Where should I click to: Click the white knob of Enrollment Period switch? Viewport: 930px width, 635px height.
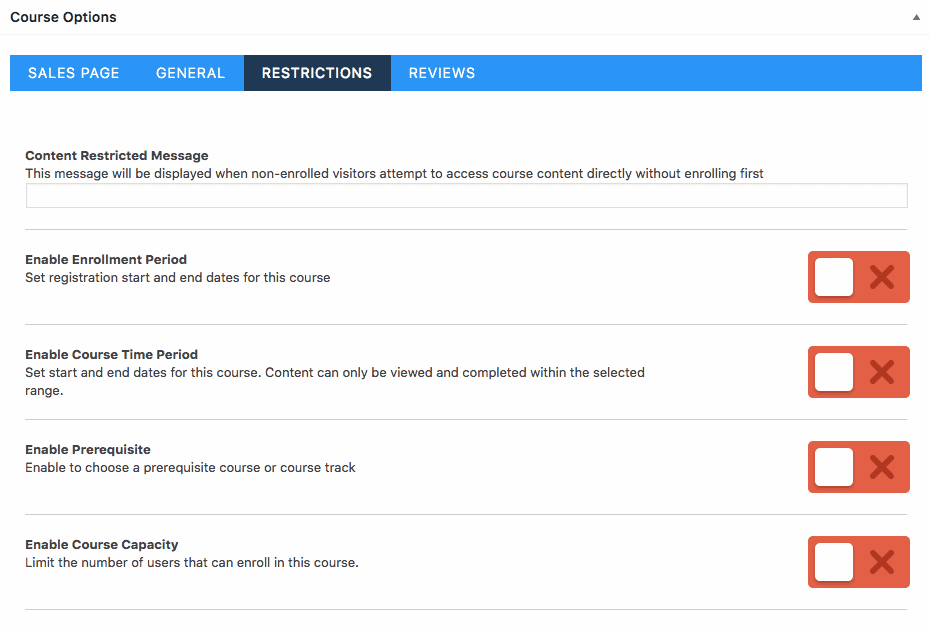click(x=834, y=277)
